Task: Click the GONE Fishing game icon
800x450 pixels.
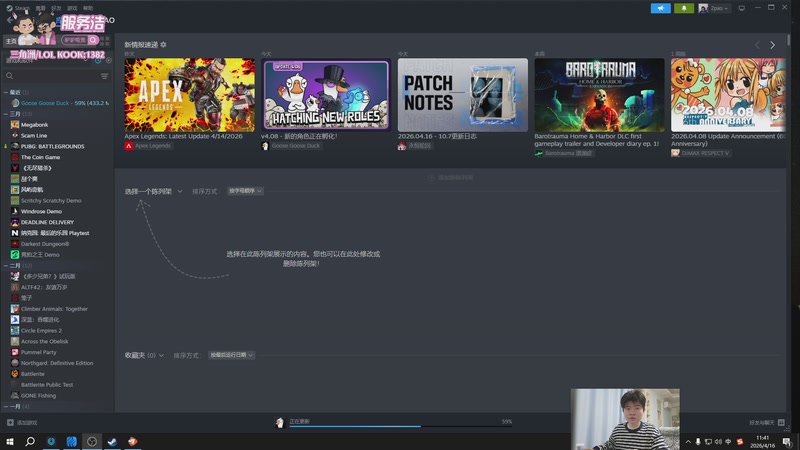Action: (x=15, y=395)
